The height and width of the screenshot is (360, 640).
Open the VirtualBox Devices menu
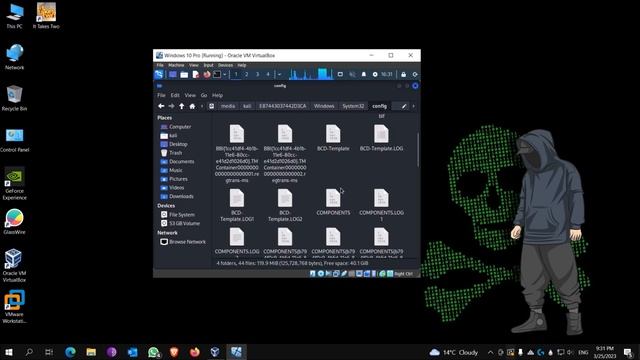coord(225,65)
